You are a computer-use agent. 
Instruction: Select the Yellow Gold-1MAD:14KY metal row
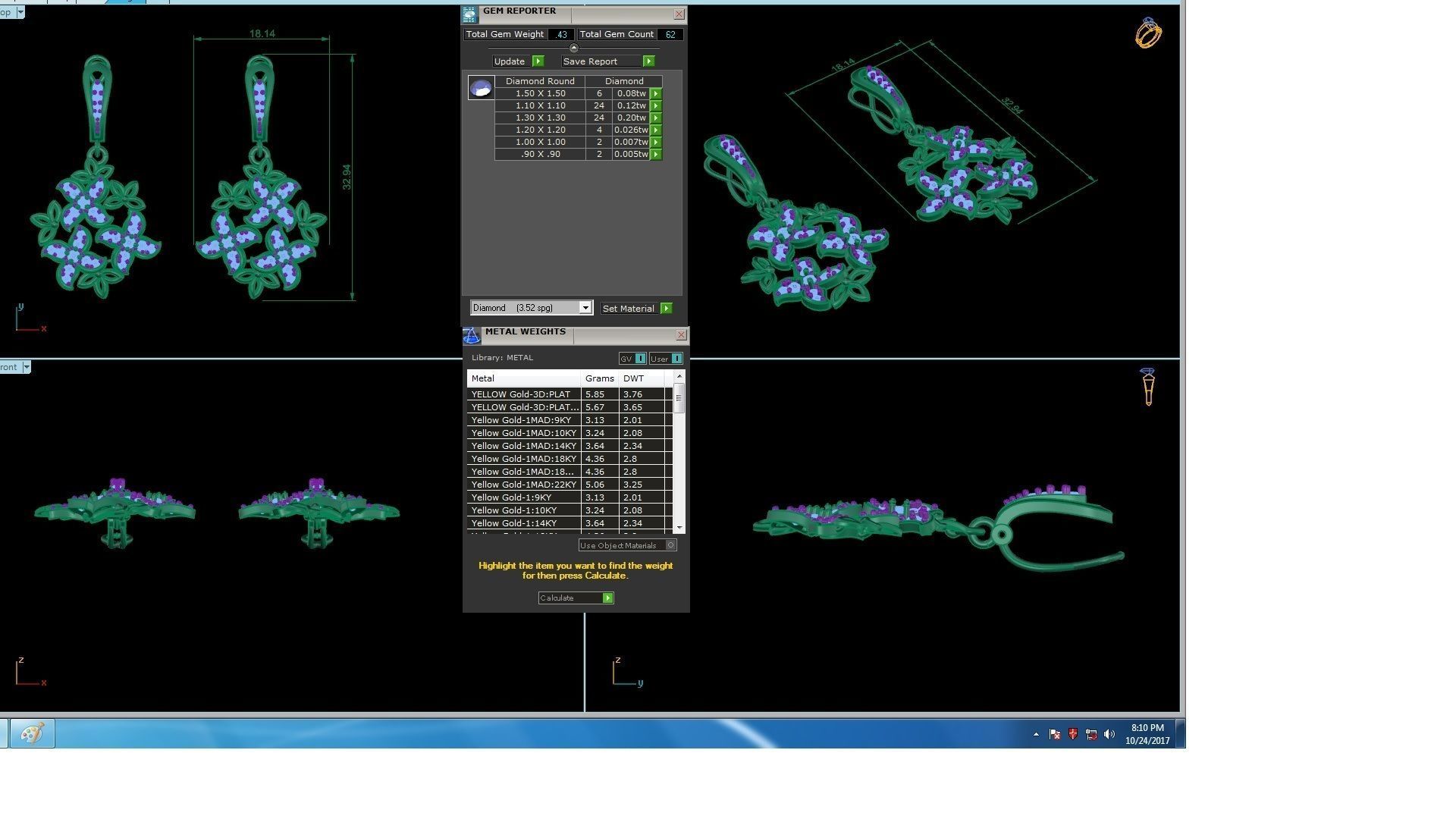523,446
